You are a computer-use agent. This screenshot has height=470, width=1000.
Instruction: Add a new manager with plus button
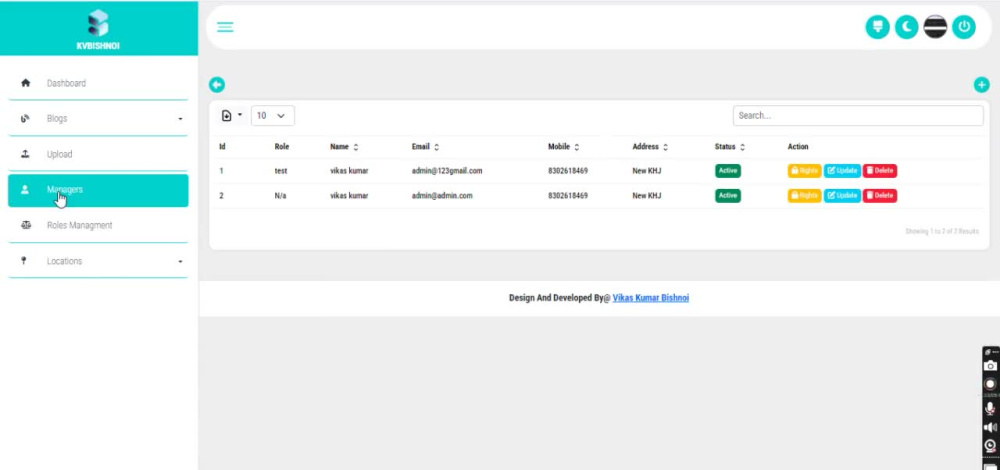point(982,85)
